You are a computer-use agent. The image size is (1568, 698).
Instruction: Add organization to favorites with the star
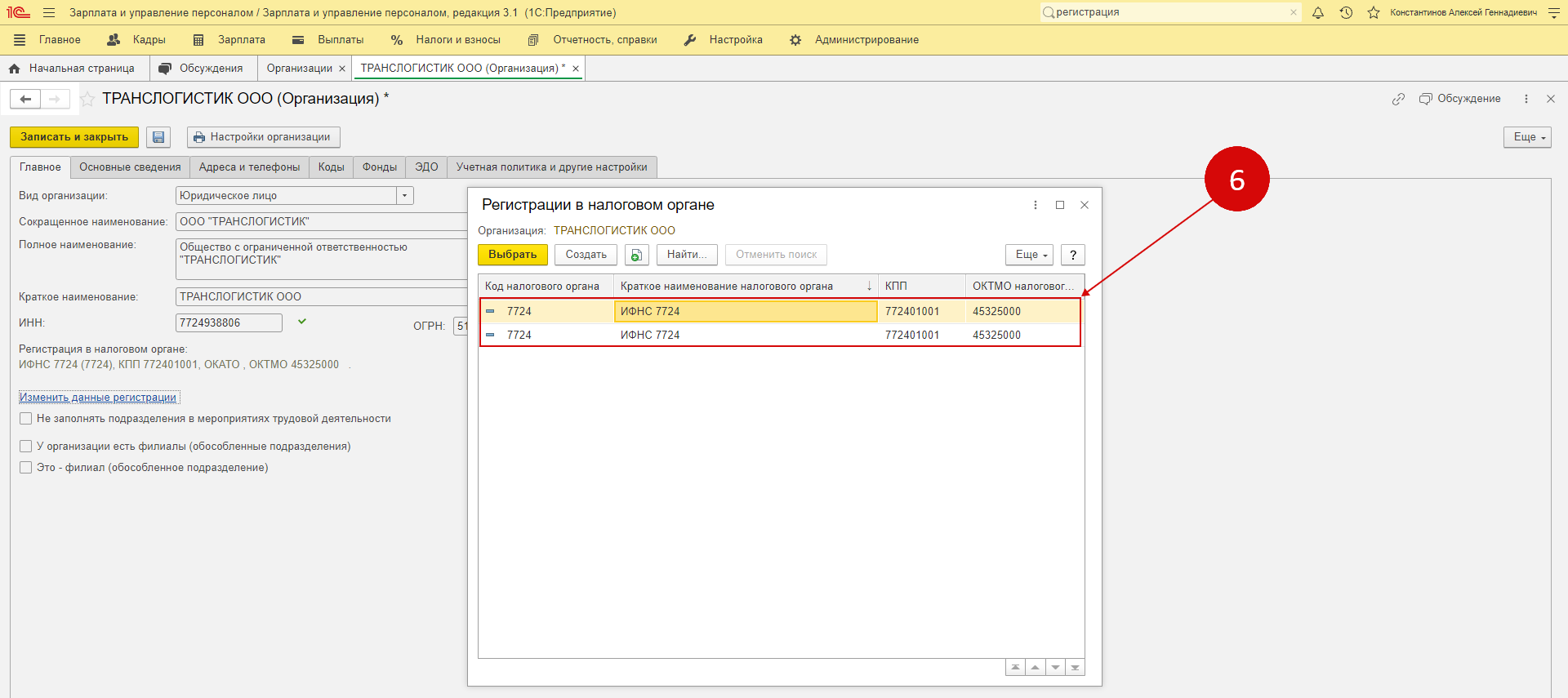pos(87,99)
